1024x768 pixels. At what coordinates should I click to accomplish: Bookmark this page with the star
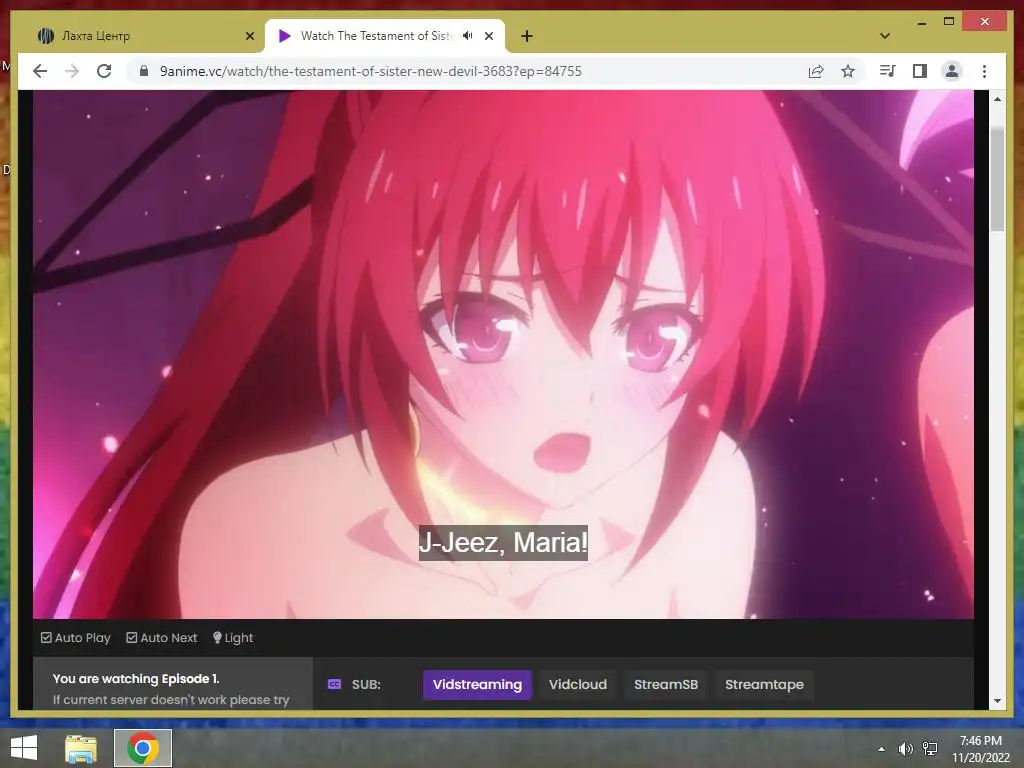point(848,71)
